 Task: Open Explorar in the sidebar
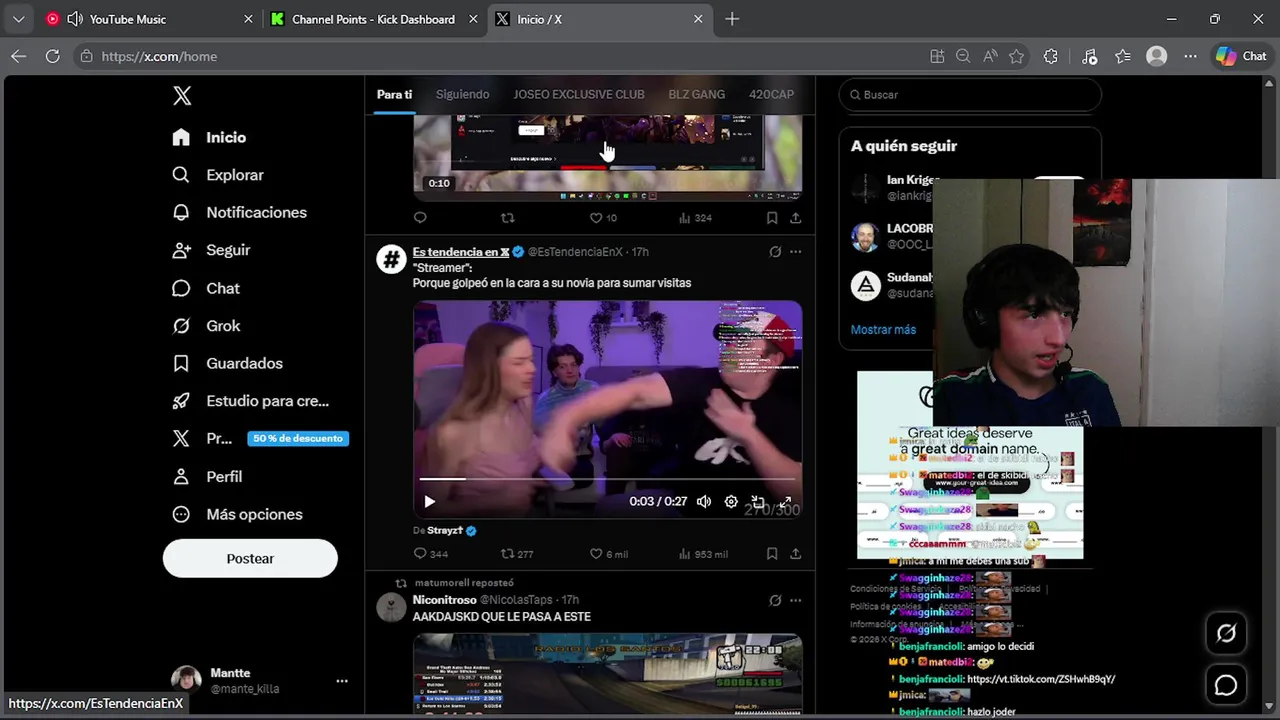click(217, 175)
